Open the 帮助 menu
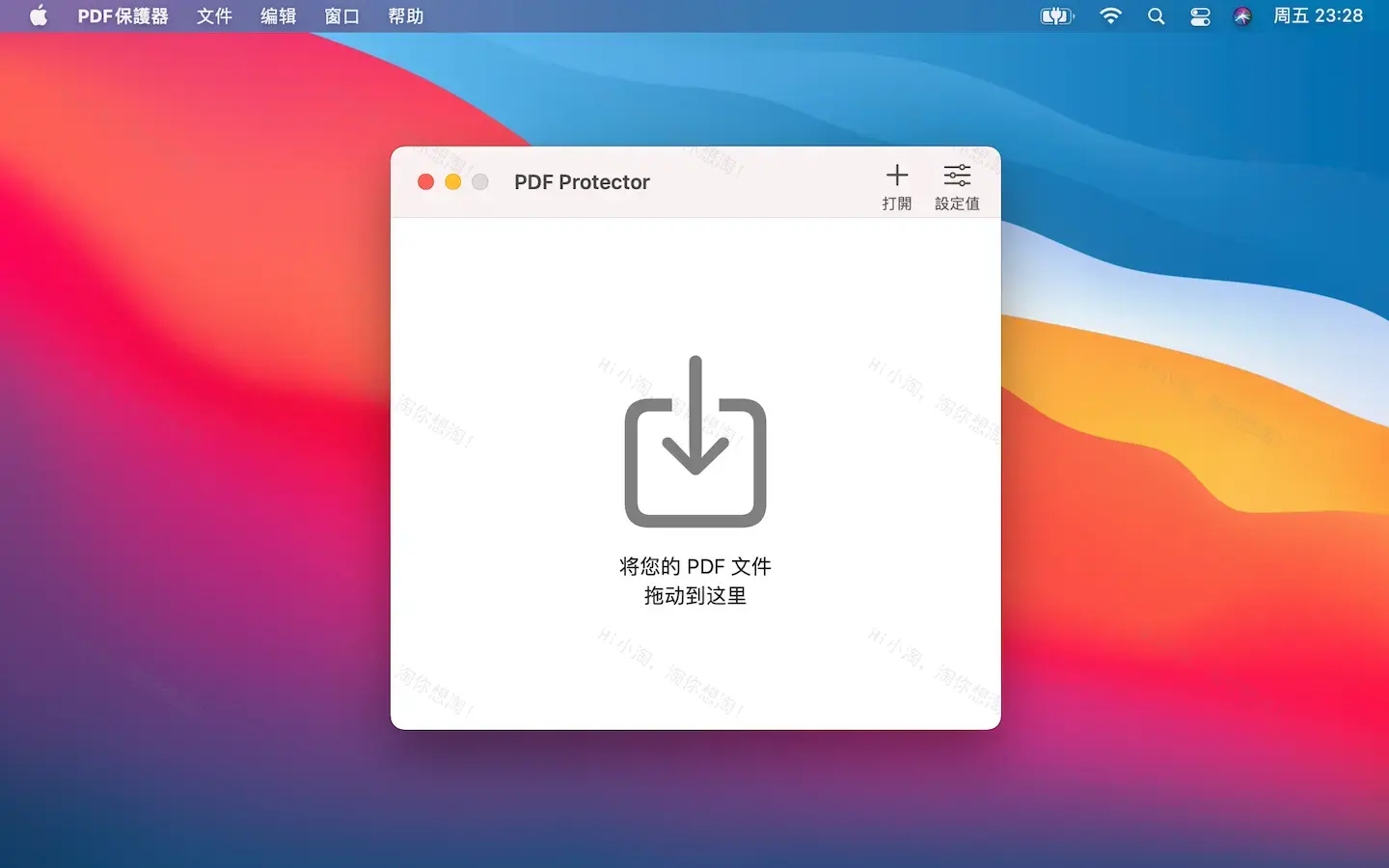 tap(405, 15)
